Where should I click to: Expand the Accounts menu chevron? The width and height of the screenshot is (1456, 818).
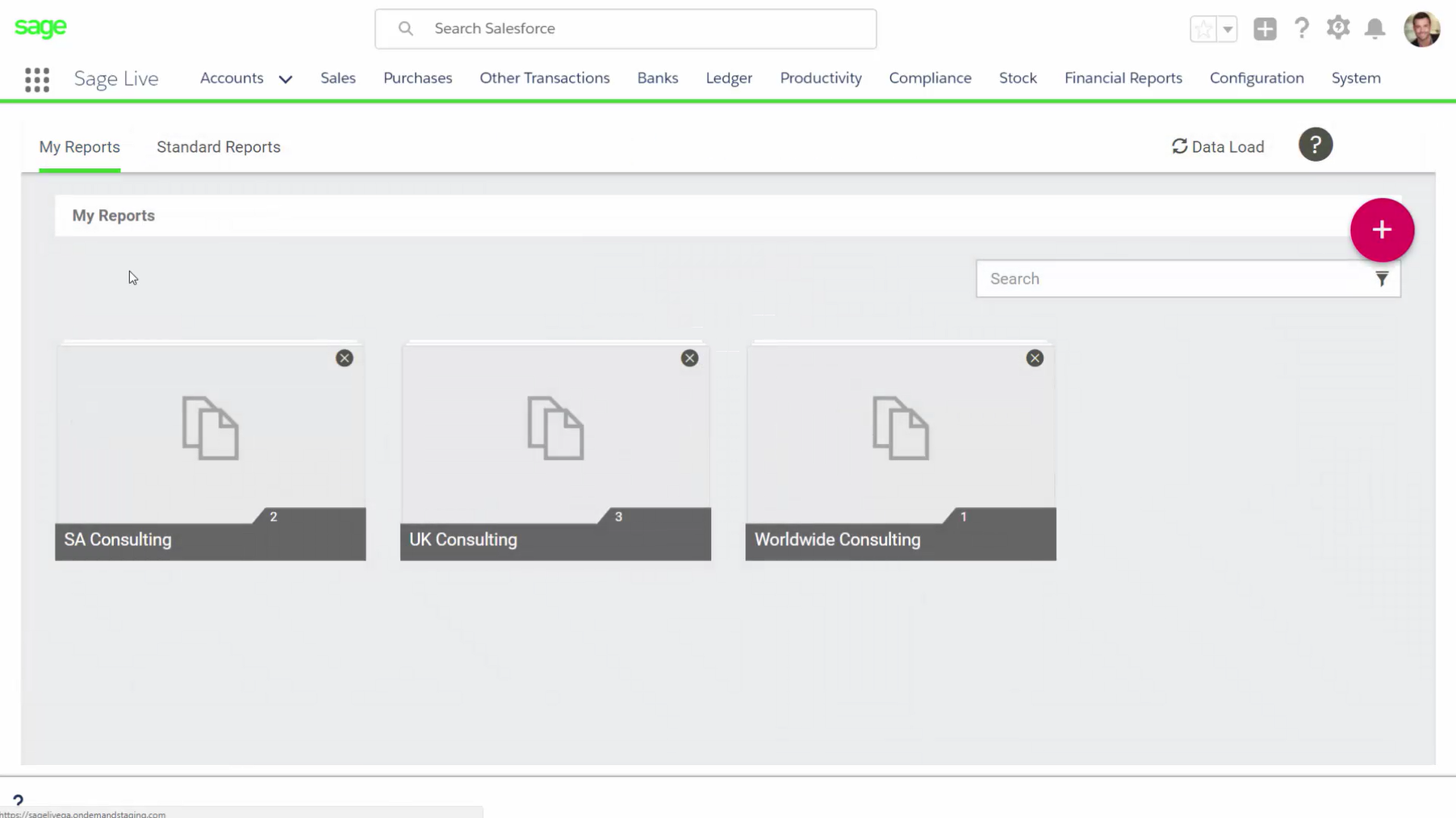(x=285, y=79)
